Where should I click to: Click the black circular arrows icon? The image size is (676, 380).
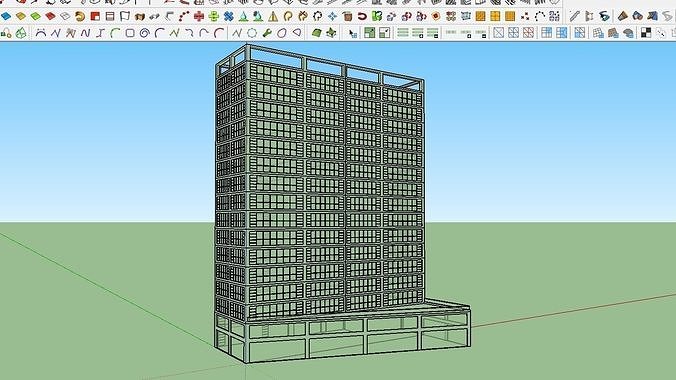[318, 16]
